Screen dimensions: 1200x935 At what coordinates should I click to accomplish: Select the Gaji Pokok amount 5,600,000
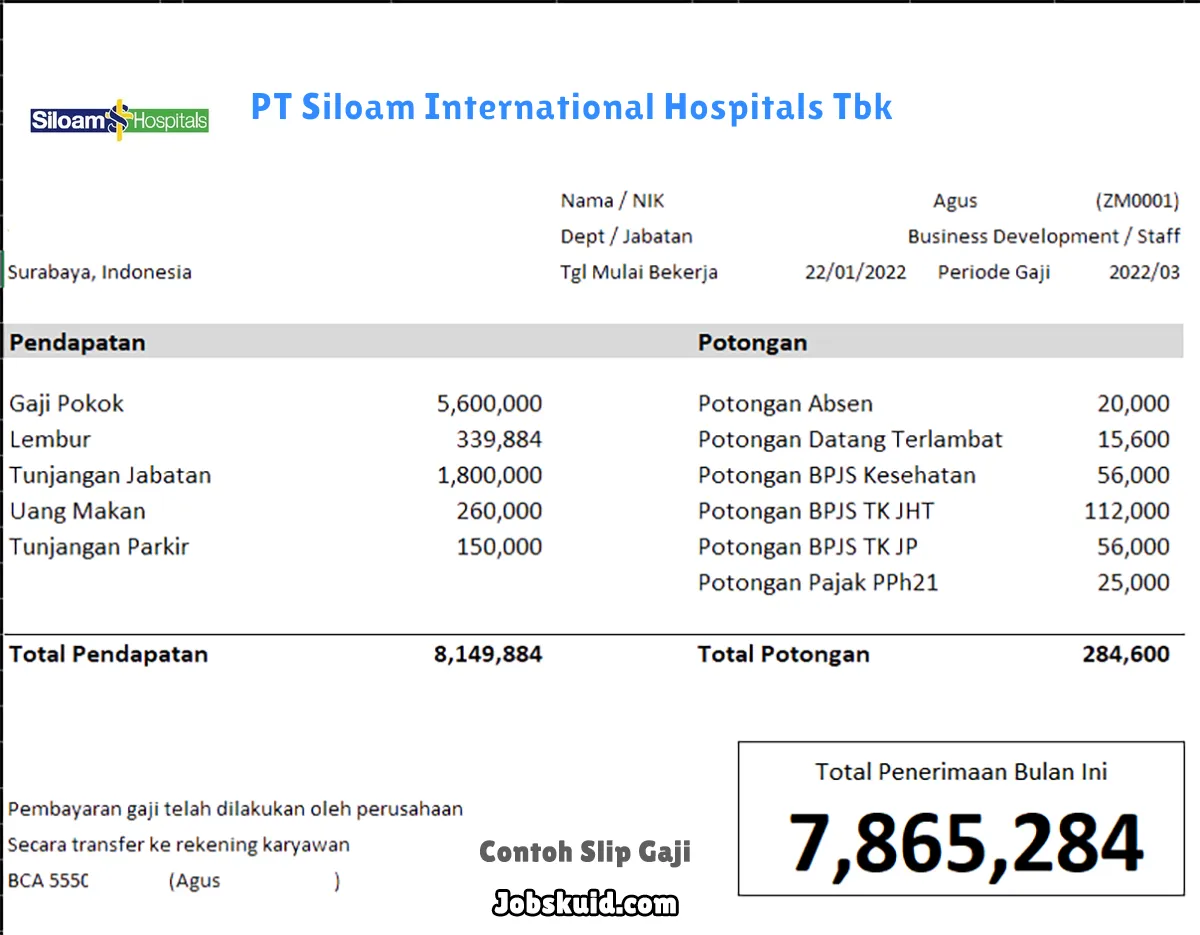click(489, 403)
